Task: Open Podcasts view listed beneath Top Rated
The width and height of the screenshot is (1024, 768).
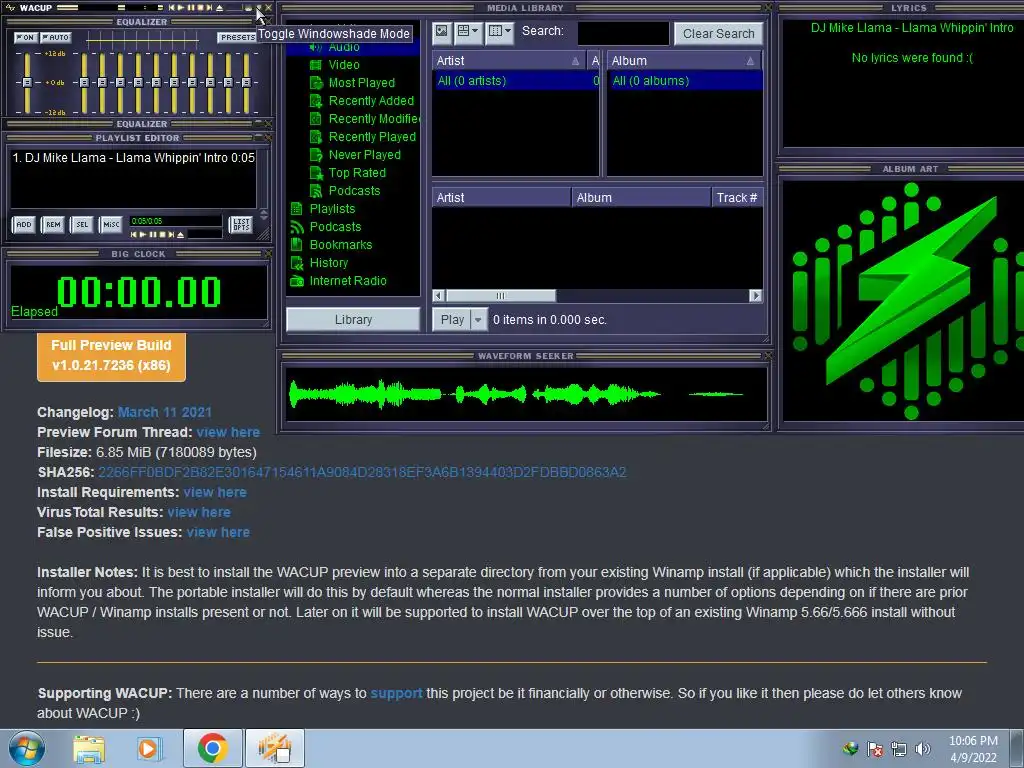Action: click(345, 191)
